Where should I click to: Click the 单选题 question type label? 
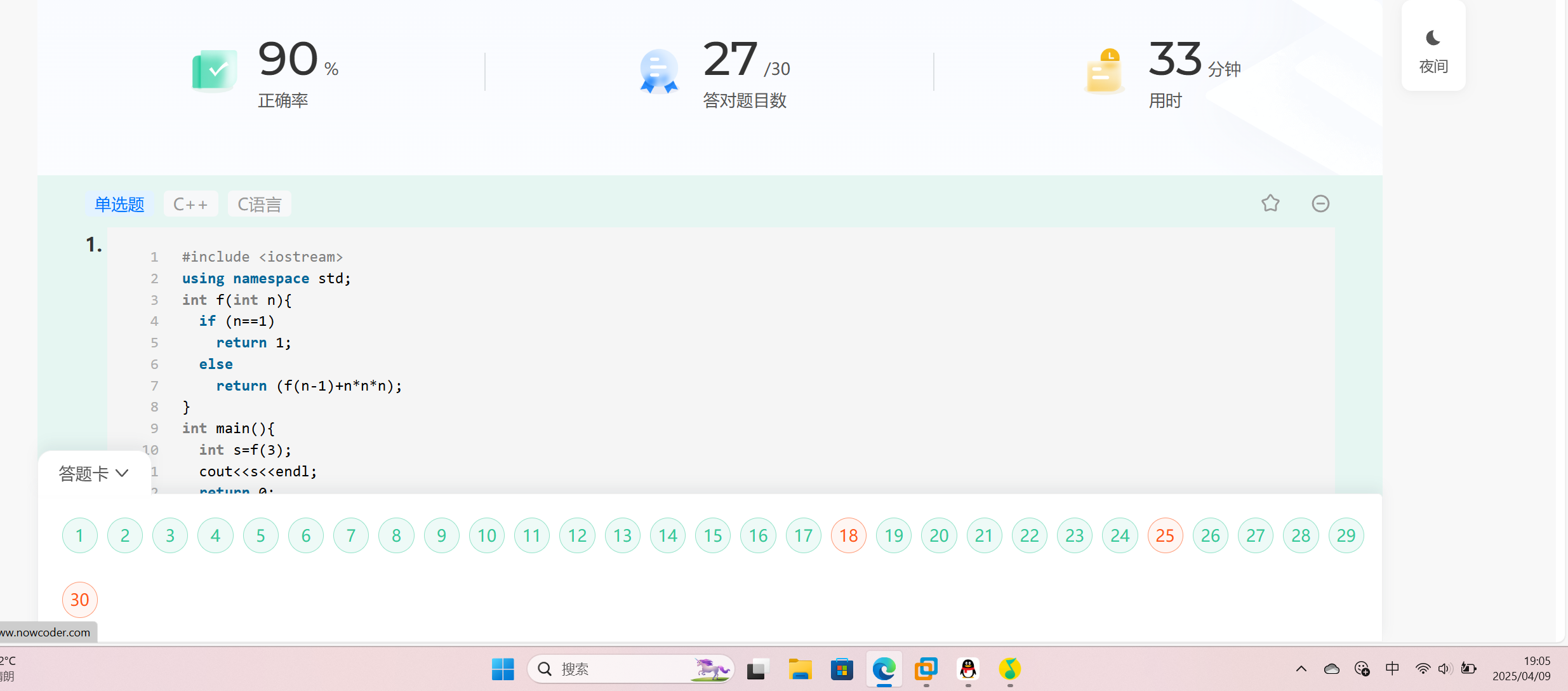pyautogui.click(x=119, y=204)
